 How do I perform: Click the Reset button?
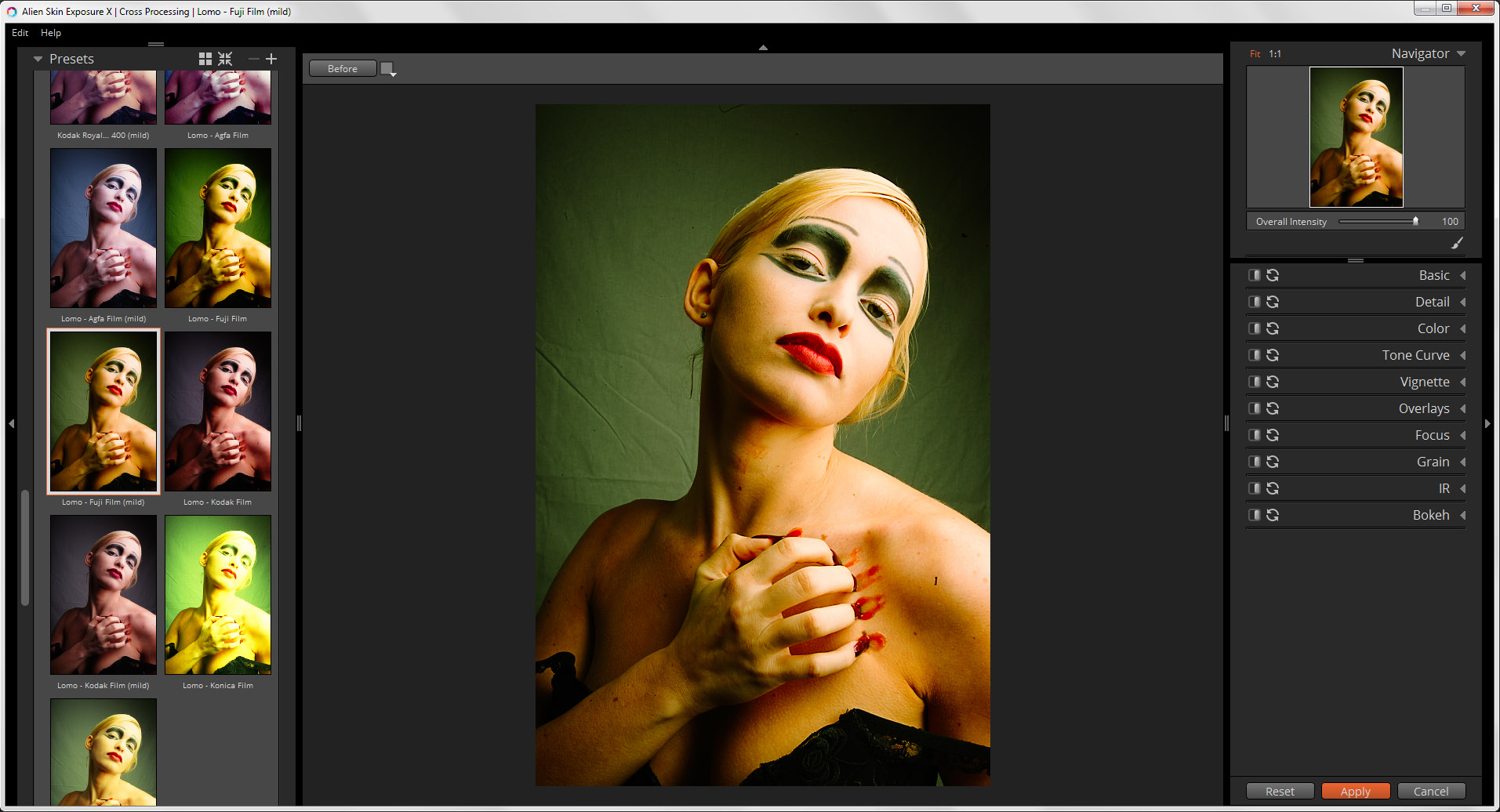1280,792
